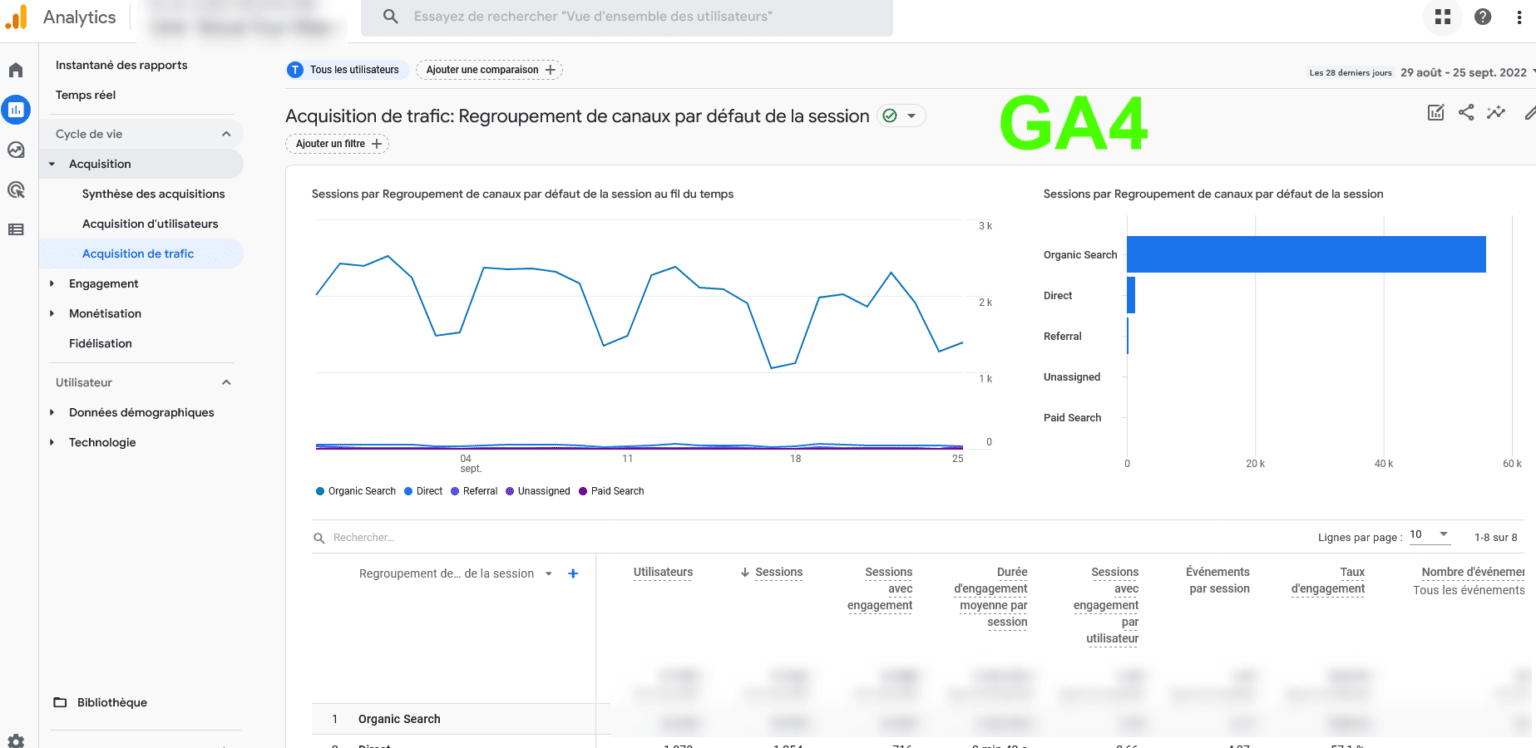Toggle the Paid Search legend entry

[611, 491]
